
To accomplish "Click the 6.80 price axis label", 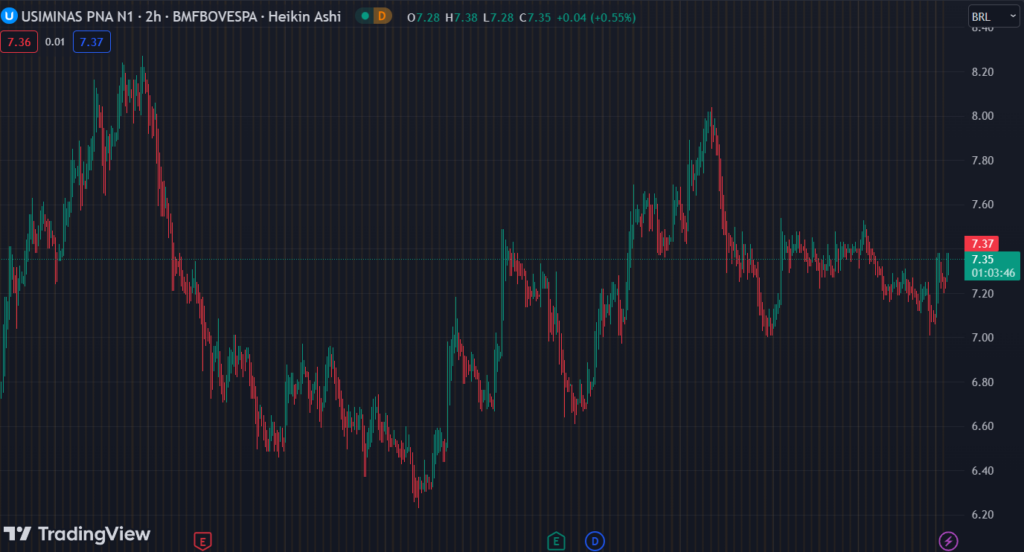I will (x=982, y=382).
